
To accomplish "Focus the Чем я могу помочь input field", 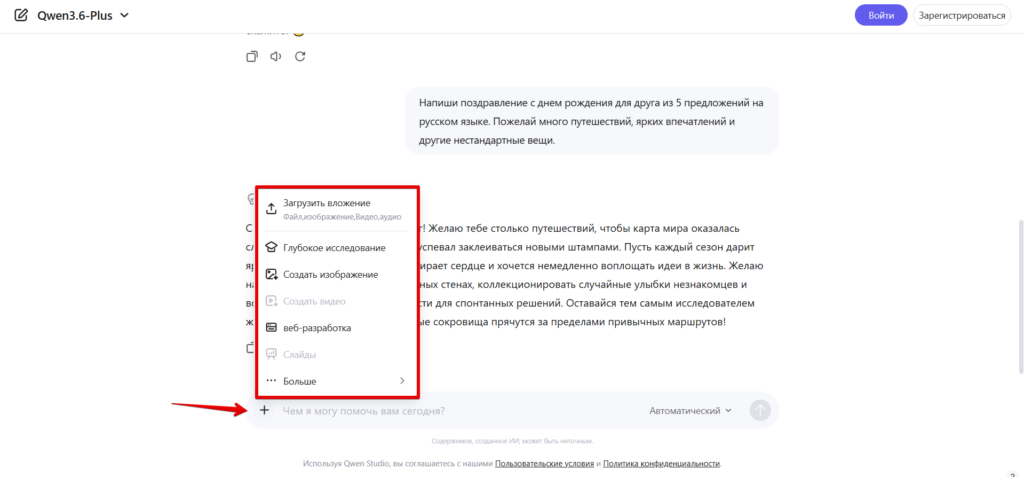I will 457,411.
